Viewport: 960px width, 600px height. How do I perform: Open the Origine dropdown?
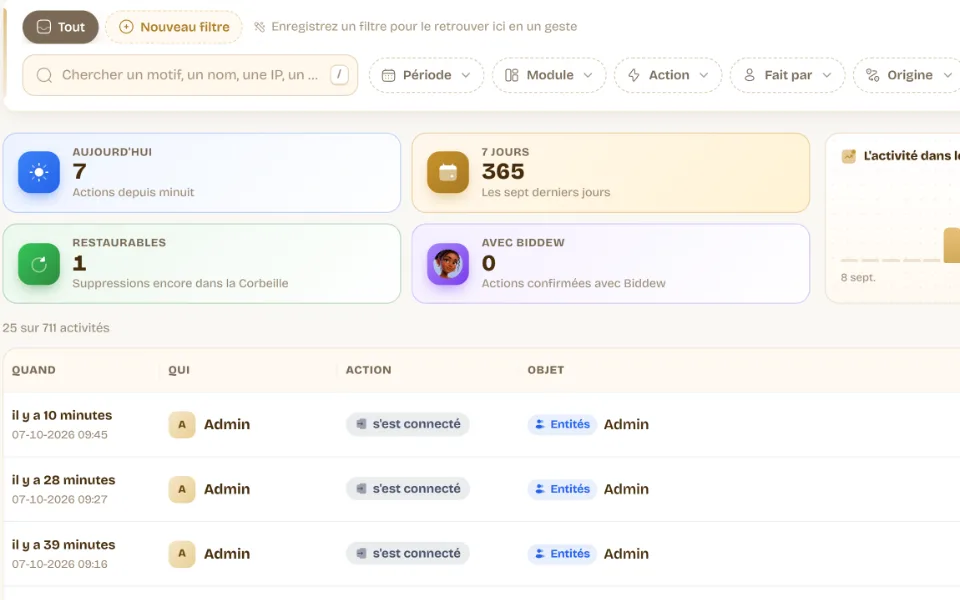[909, 75]
